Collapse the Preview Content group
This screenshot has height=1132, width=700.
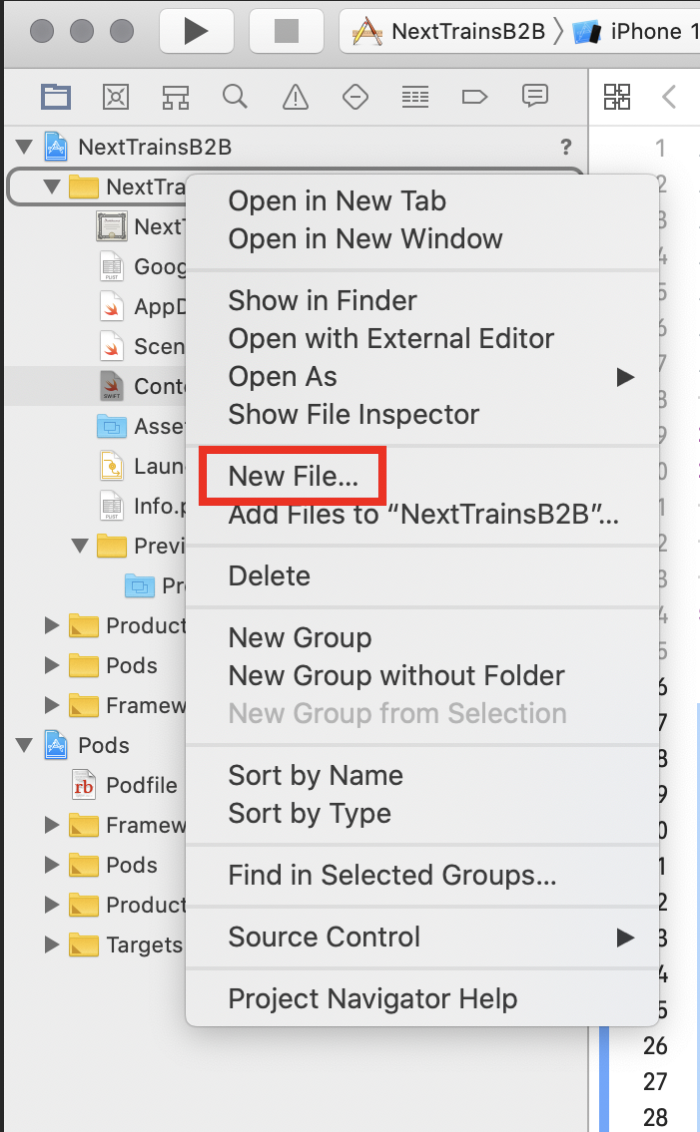[80, 546]
